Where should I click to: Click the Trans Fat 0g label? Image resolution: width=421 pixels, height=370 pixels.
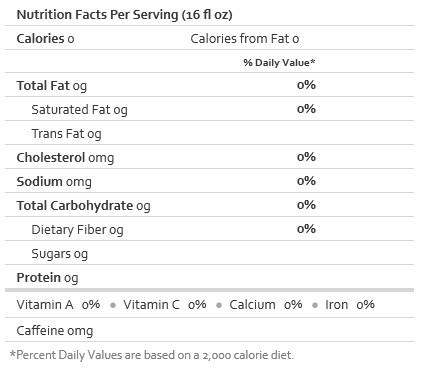[66, 134]
